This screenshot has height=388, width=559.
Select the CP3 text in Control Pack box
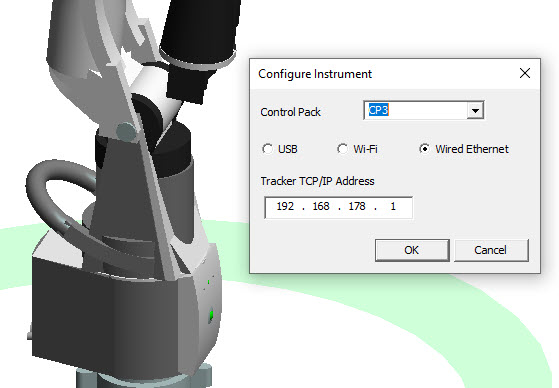(x=378, y=110)
